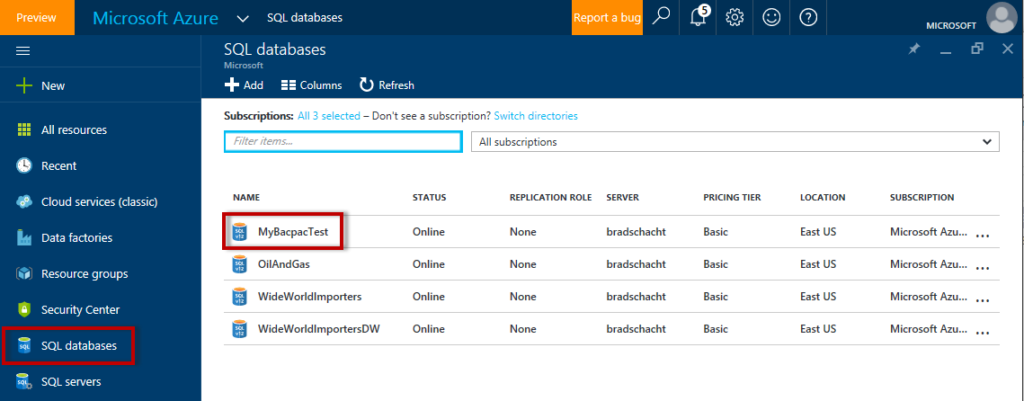Select All resources in sidebar

74,130
